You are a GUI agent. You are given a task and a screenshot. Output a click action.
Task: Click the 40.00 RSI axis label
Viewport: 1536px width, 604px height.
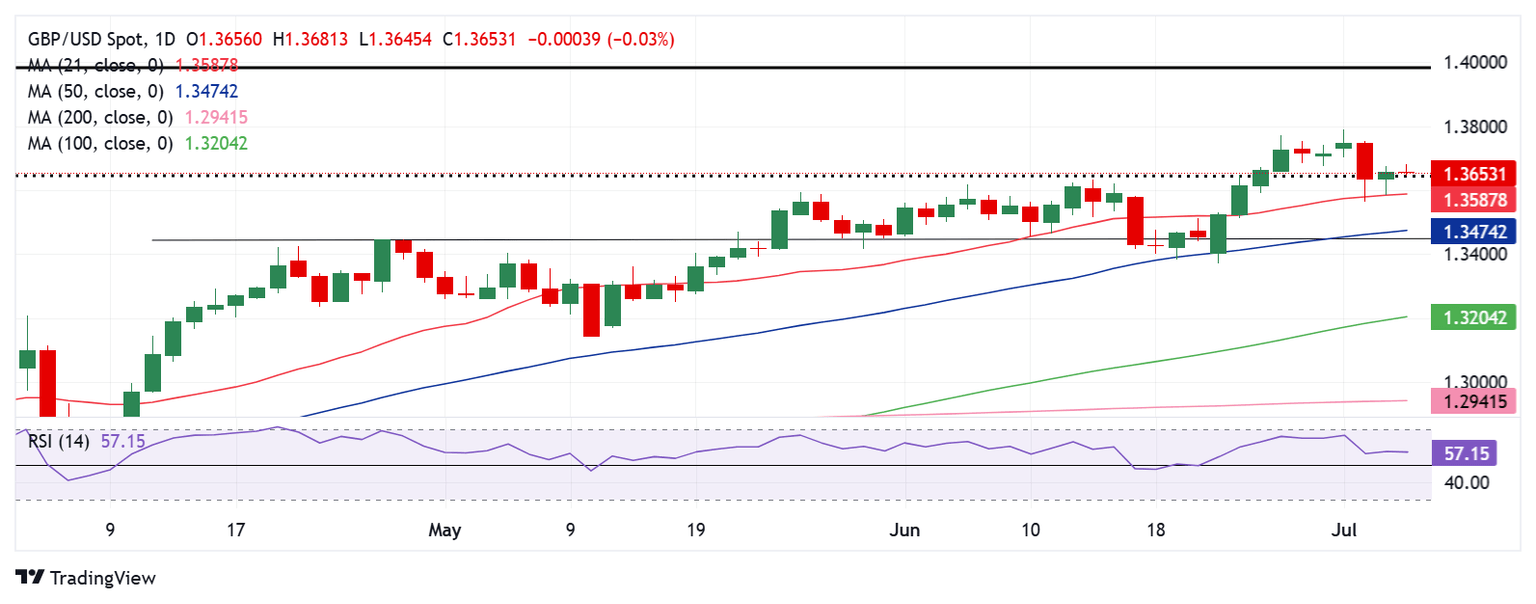pyautogui.click(x=1468, y=483)
